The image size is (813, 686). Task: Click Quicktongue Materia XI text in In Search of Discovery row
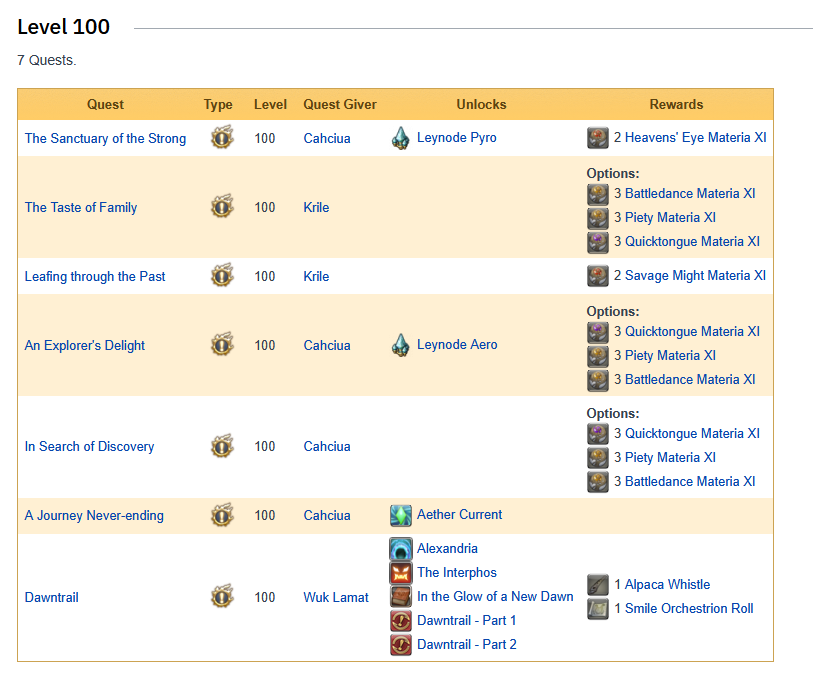pos(692,433)
